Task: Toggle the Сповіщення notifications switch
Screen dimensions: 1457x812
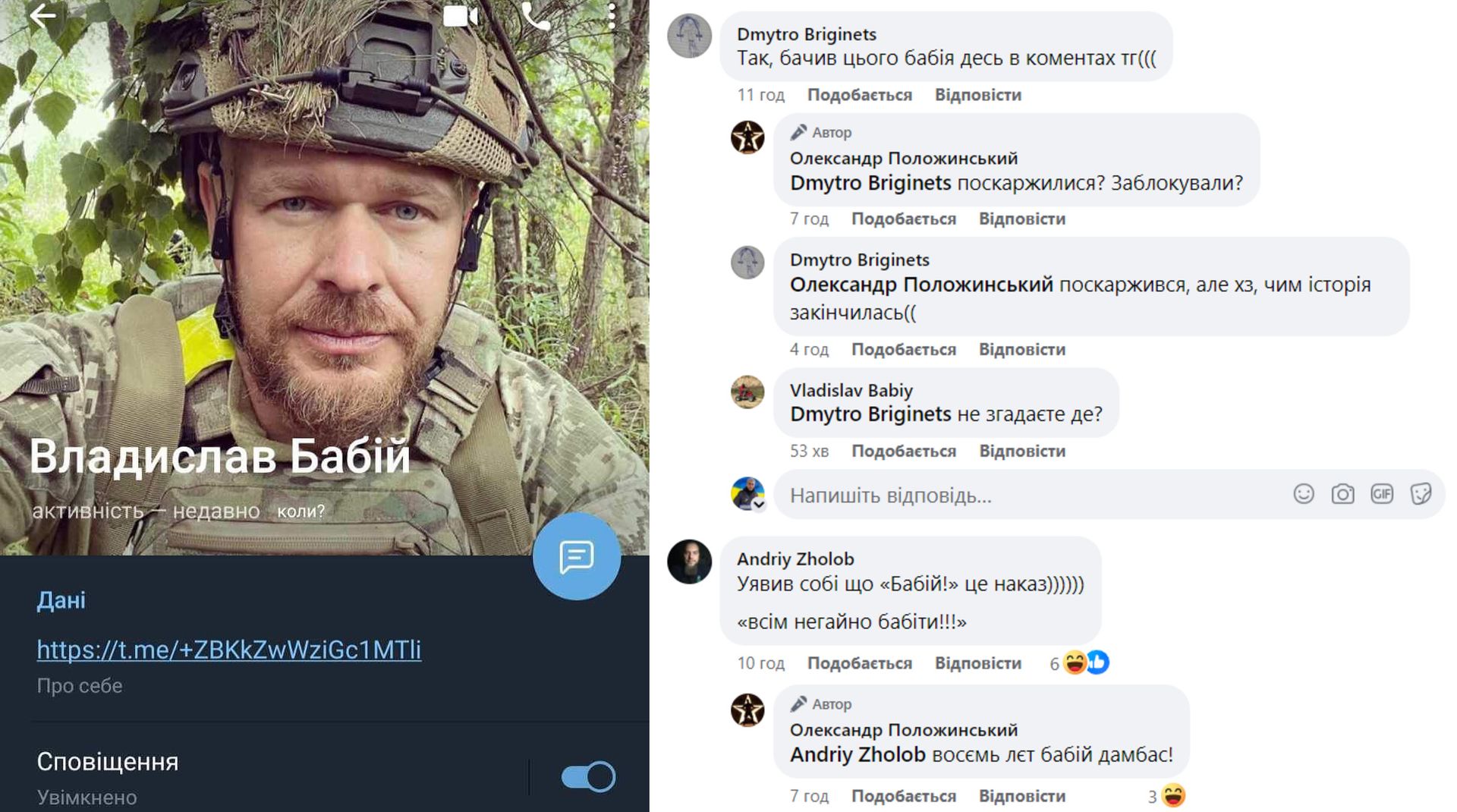Action: tap(588, 777)
